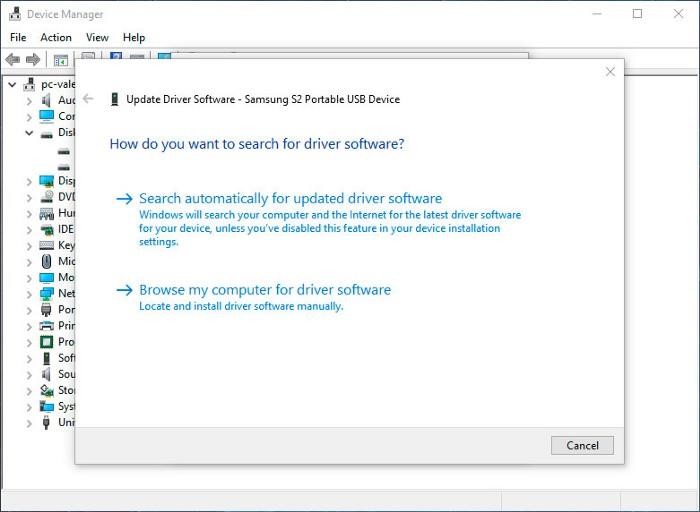Select the Storage controllers category icon

coord(46,391)
